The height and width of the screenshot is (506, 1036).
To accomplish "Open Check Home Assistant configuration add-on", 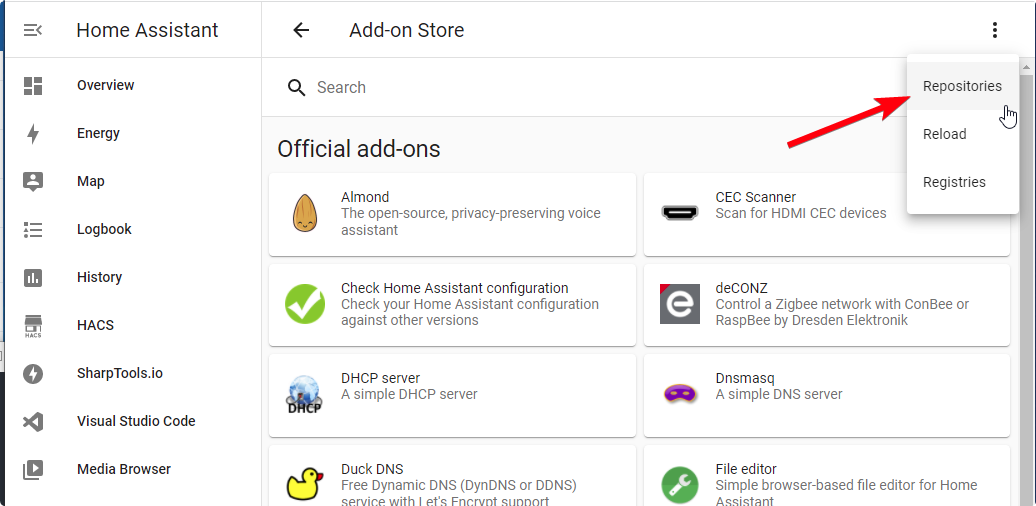I will [453, 305].
